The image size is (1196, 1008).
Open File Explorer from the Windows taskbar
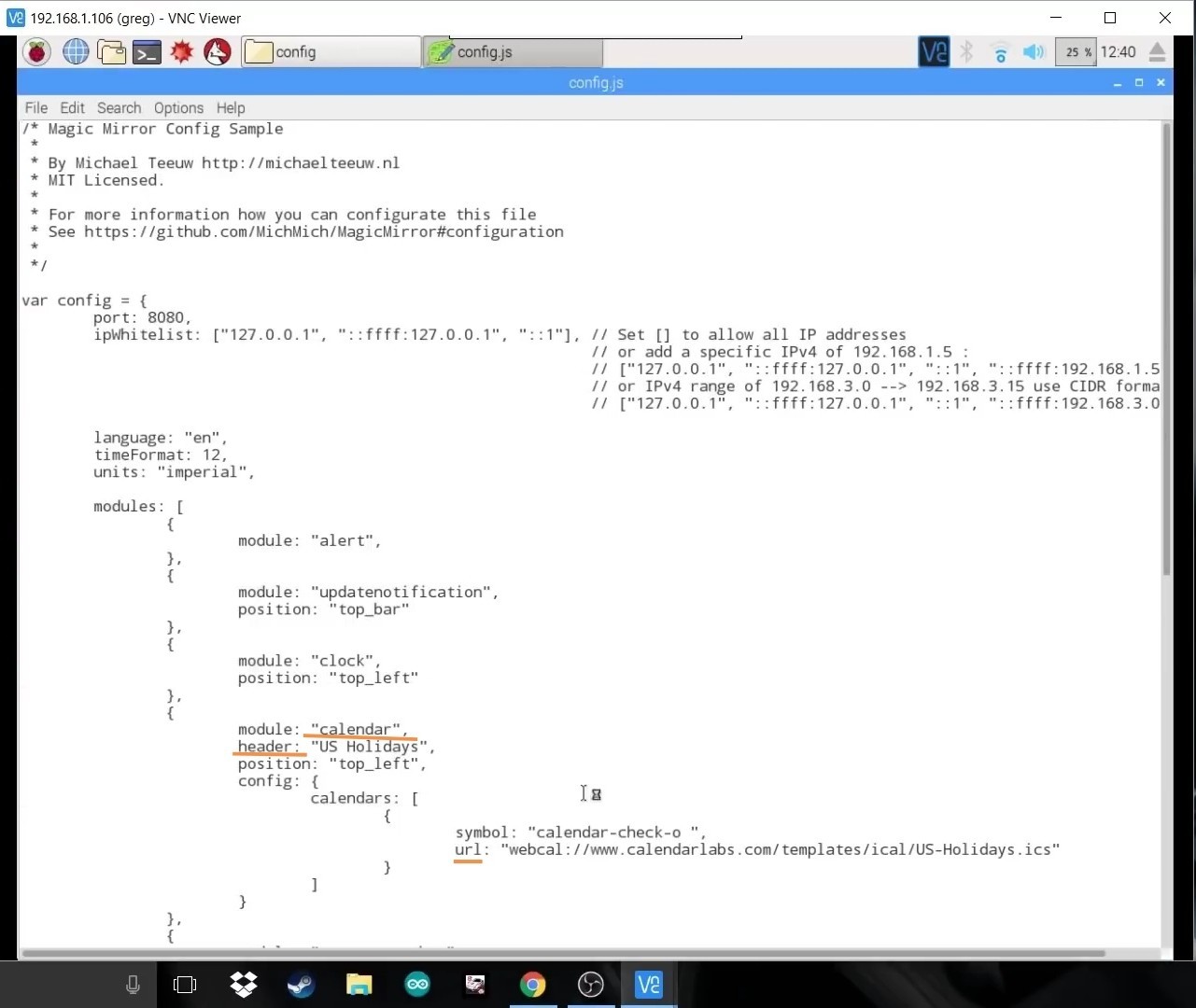359,985
